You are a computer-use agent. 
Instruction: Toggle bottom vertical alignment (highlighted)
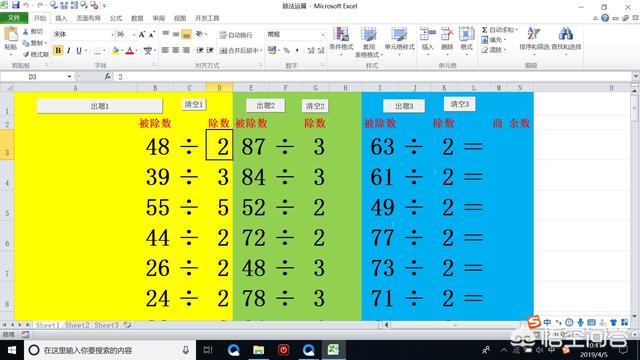coord(186,34)
